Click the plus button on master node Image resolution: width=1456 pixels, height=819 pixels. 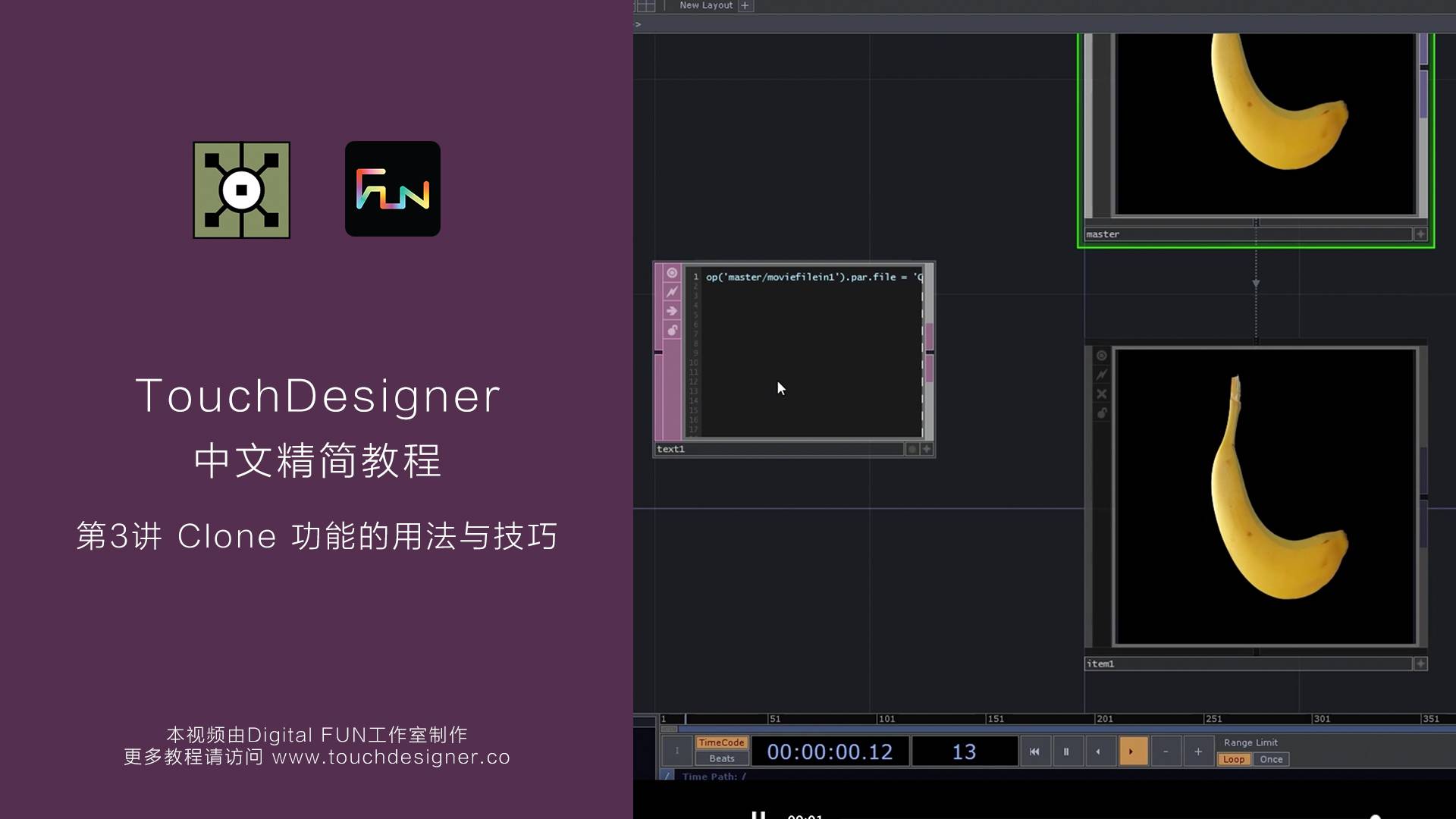click(1420, 234)
